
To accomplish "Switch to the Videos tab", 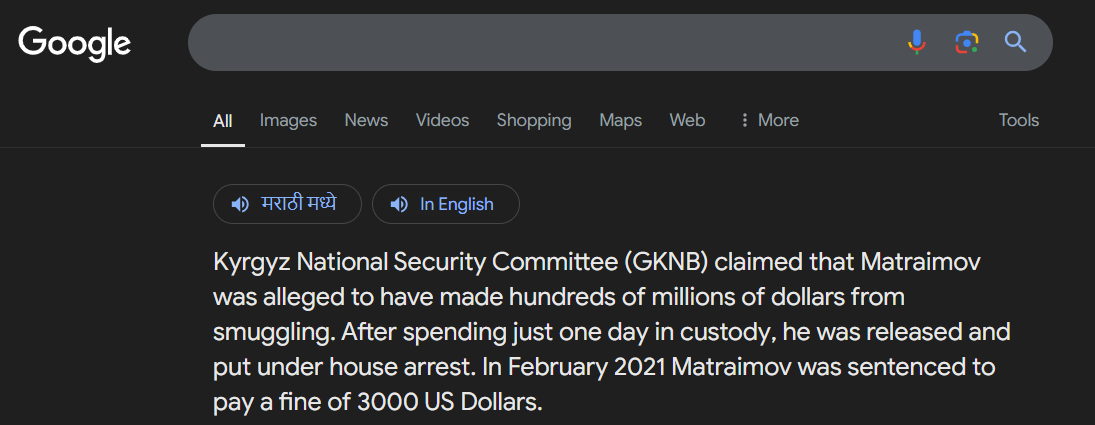I will tap(442, 120).
